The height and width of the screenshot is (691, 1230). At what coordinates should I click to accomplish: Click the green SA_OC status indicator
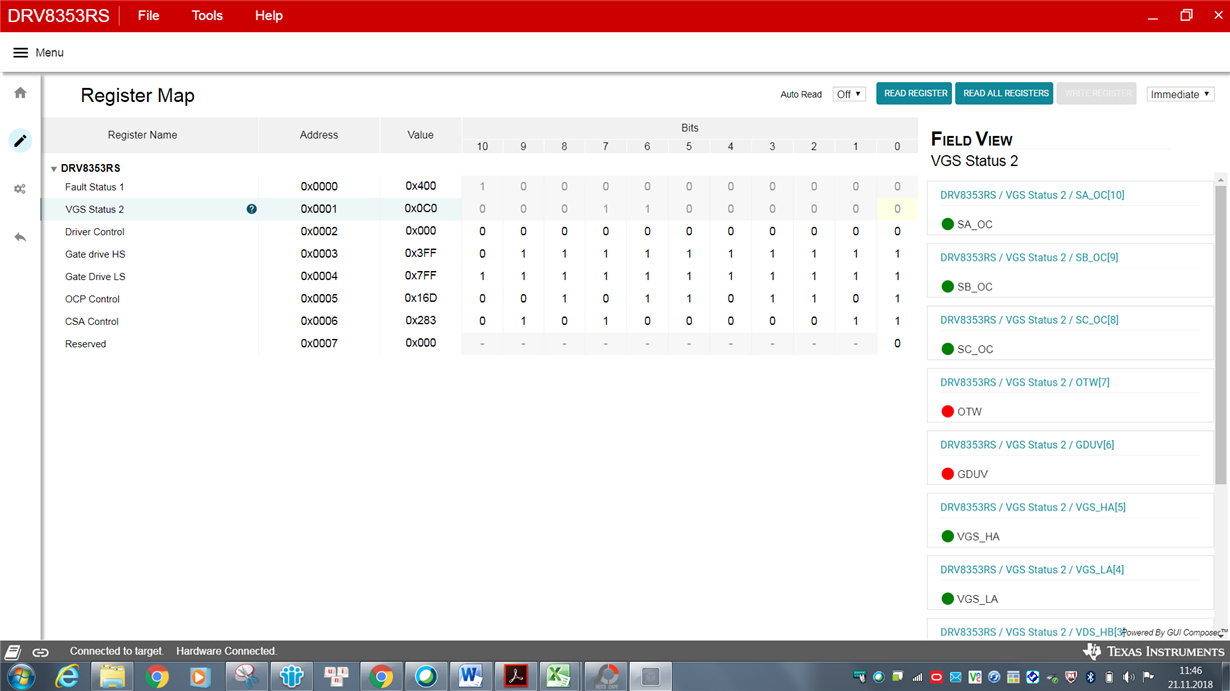pyautogui.click(x=948, y=224)
